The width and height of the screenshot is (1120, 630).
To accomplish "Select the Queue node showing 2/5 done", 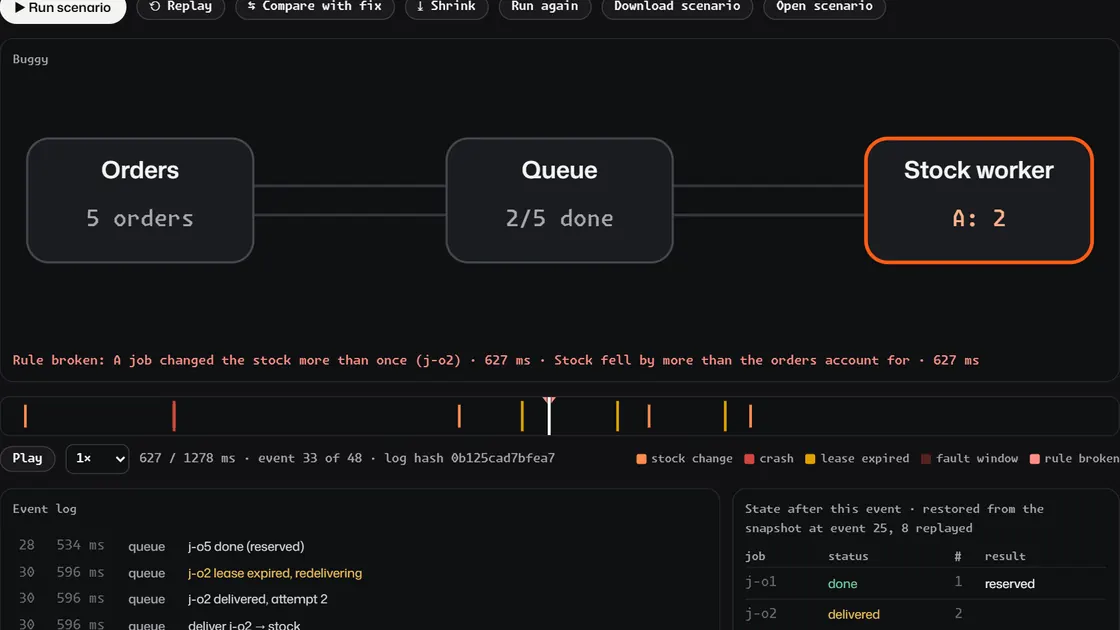I will (559, 200).
